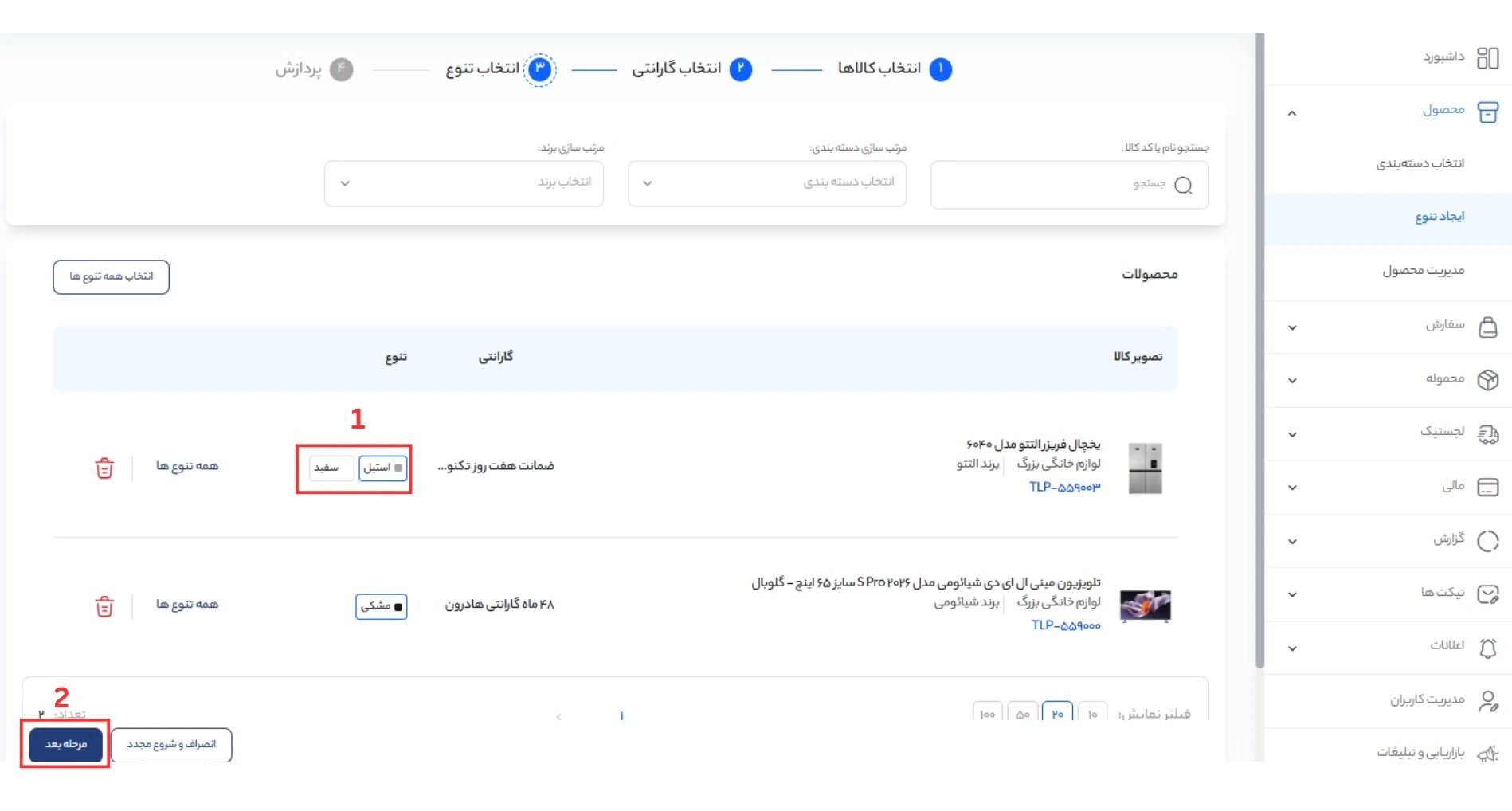Open the انتخاب برند brand dropdown
Screen dimensions: 1512x811
click(464, 183)
